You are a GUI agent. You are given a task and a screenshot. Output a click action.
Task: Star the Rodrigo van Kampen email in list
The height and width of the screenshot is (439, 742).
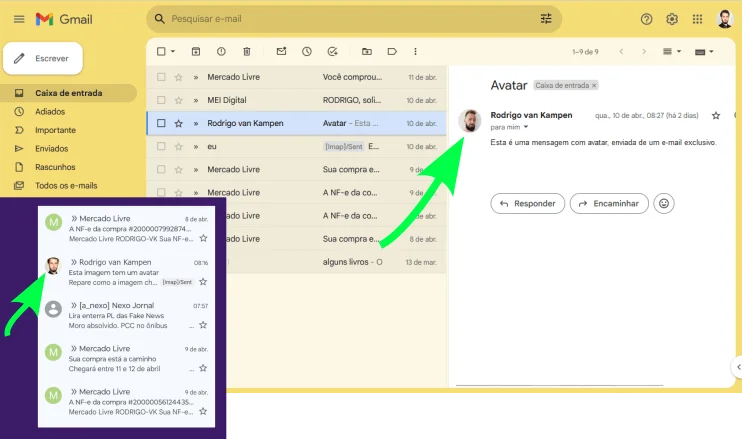[178, 123]
